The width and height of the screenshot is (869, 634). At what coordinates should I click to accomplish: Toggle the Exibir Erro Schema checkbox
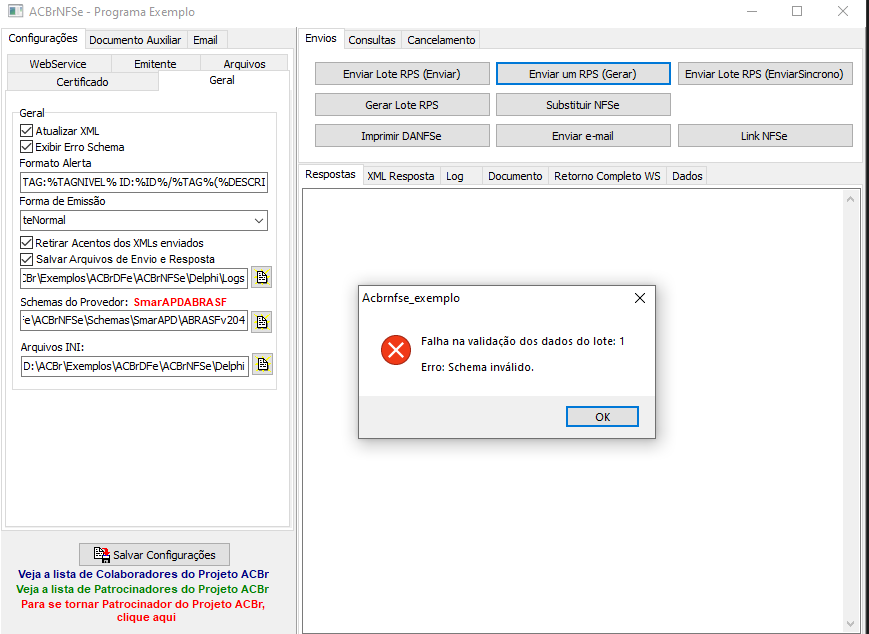tap(26, 147)
